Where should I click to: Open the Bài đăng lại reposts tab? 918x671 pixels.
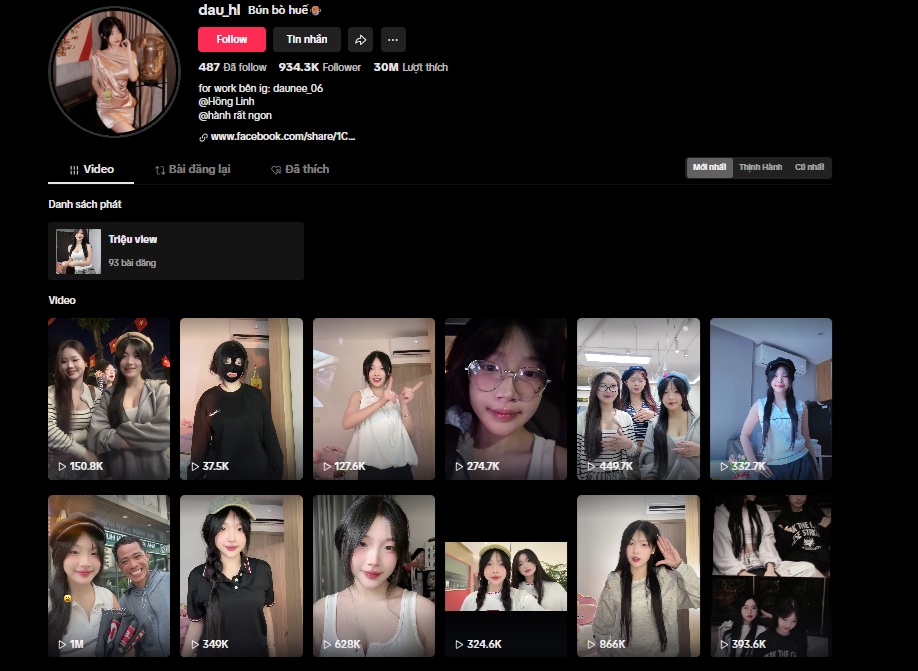click(192, 169)
